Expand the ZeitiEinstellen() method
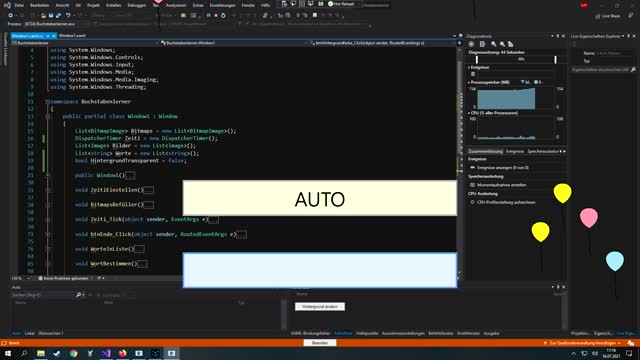 48,190
